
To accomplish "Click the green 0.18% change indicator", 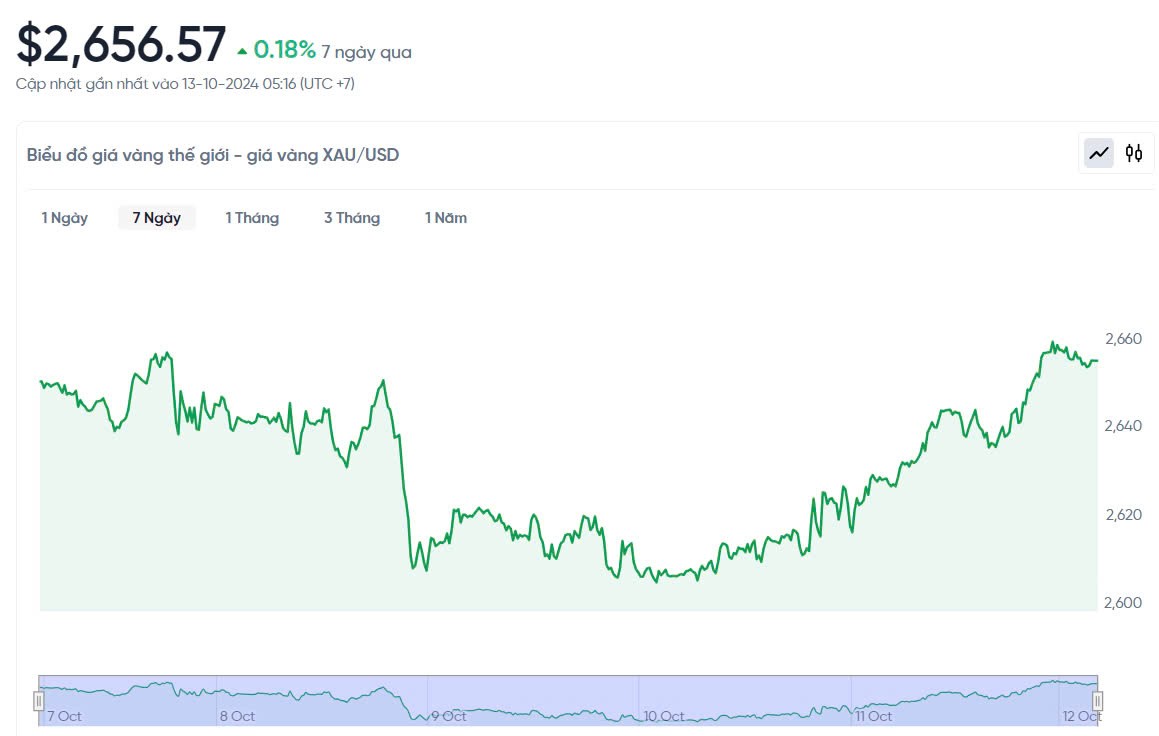I will pos(283,50).
